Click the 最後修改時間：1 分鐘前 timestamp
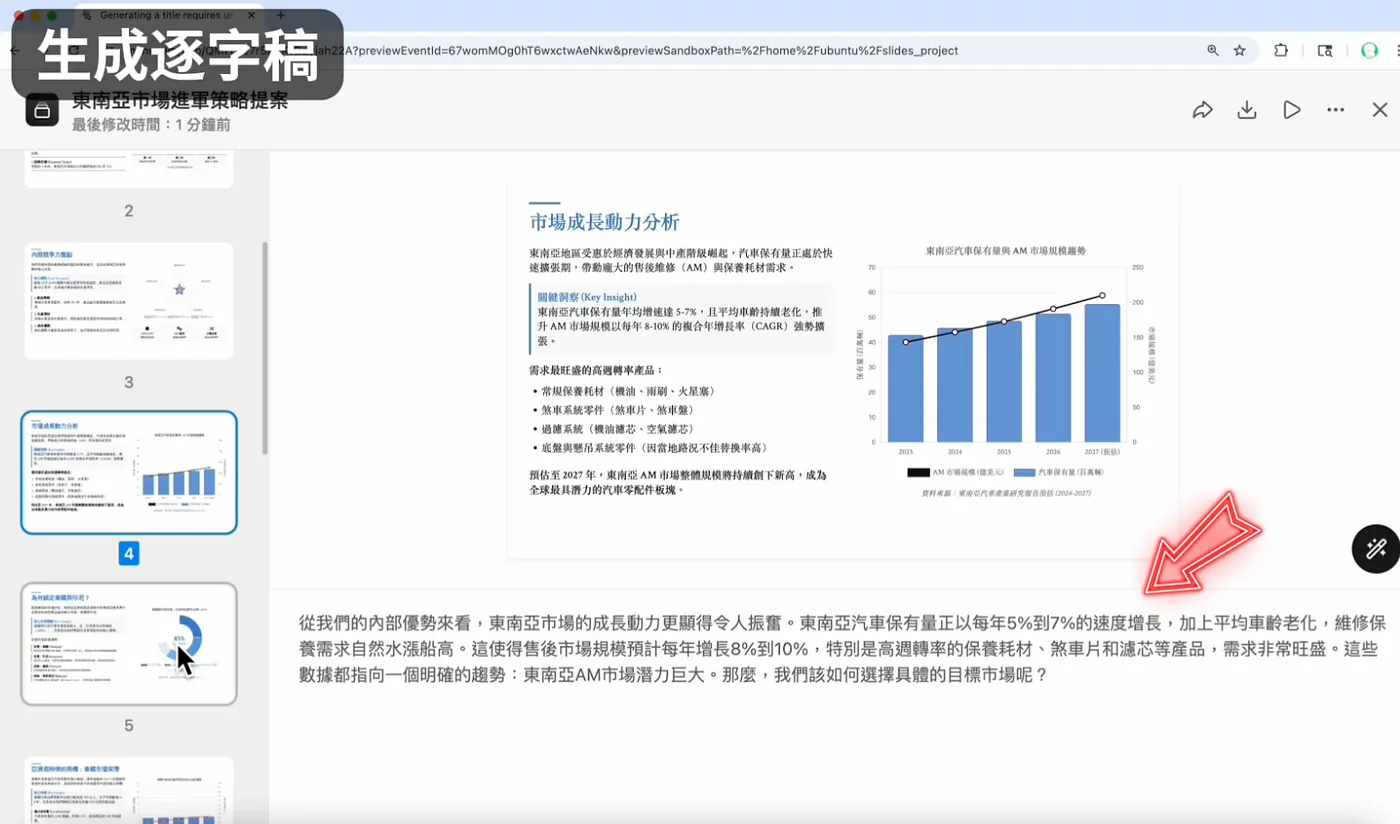Screen dimensions: 1400x824 pos(151,125)
